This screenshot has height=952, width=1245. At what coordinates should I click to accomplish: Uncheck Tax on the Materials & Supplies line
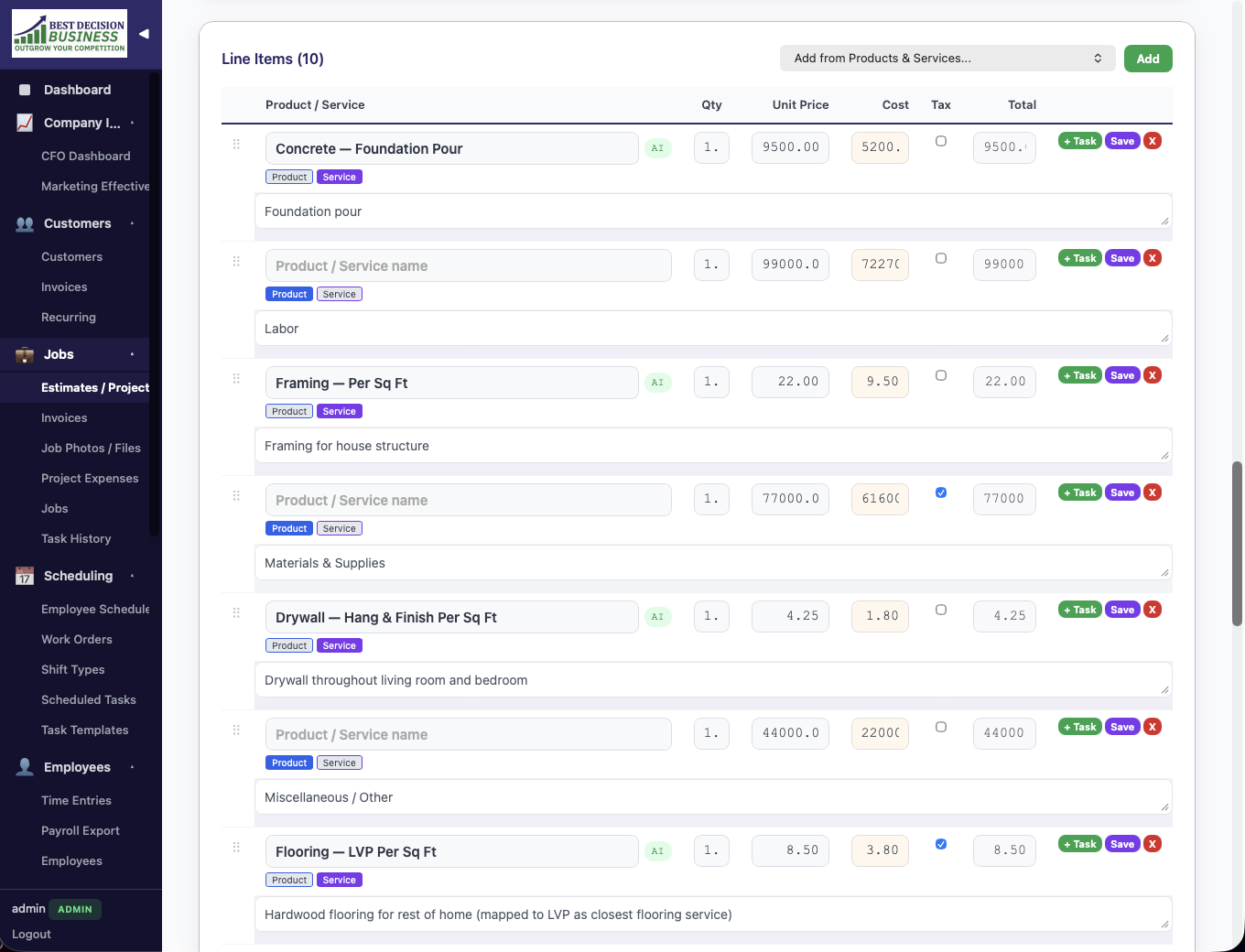[940, 492]
